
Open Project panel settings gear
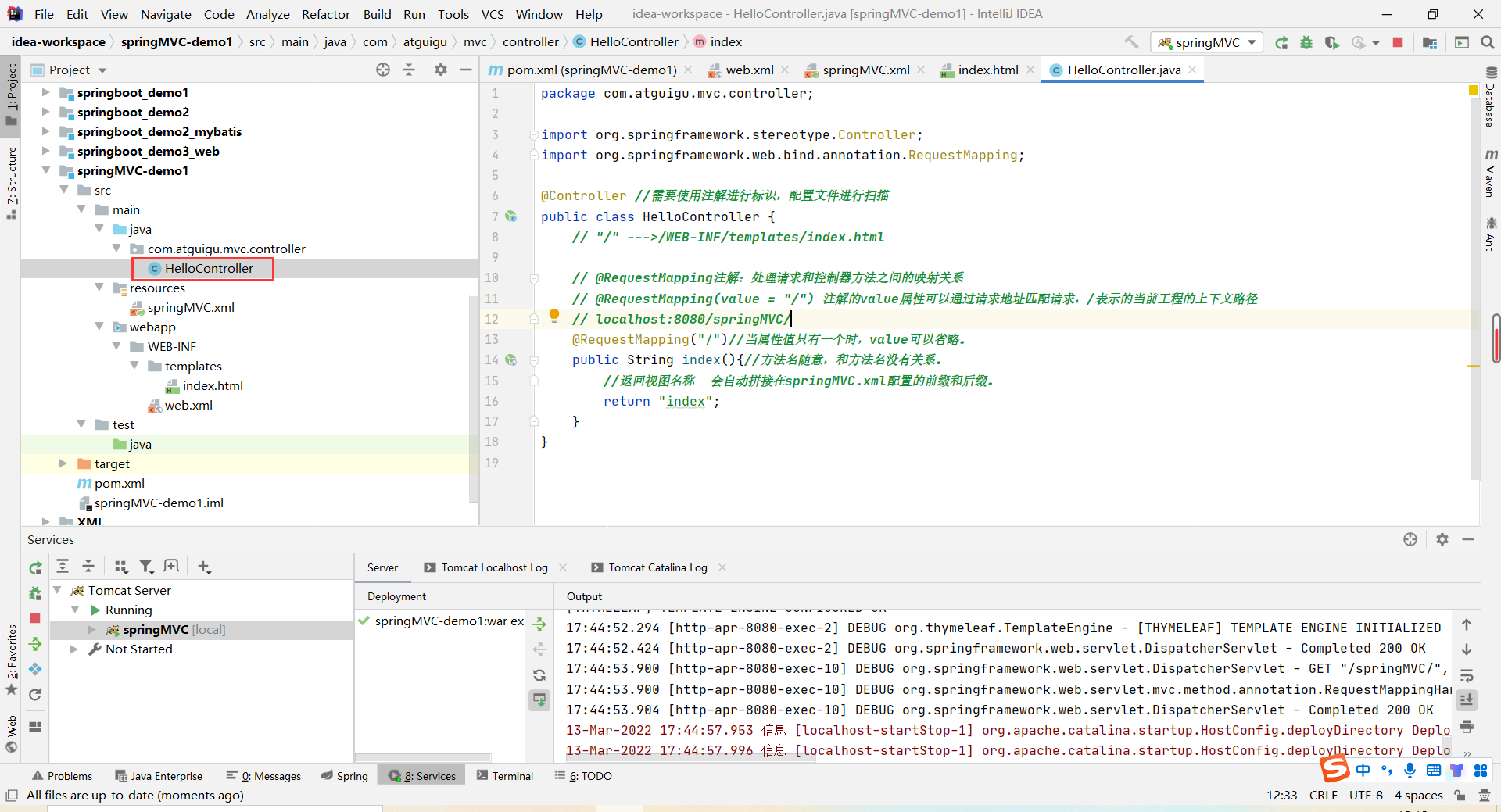[x=441, y=70]
